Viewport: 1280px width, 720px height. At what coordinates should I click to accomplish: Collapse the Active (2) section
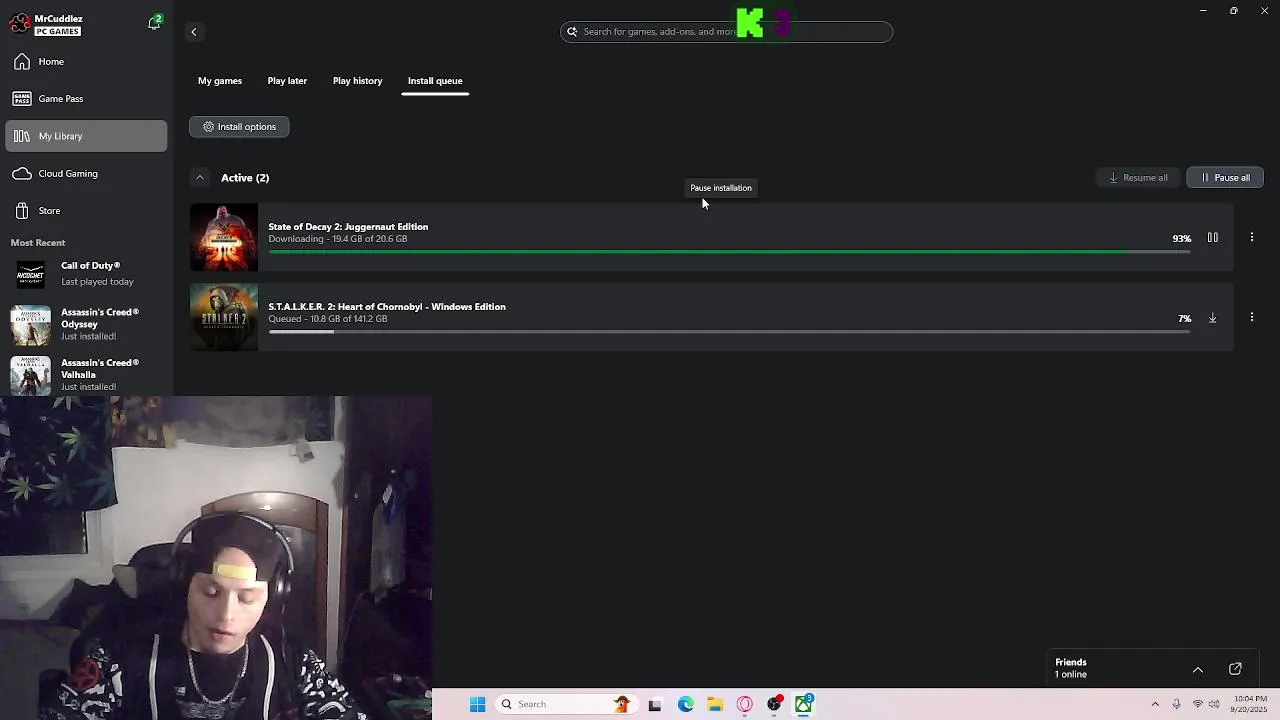[x=200, y=178]
